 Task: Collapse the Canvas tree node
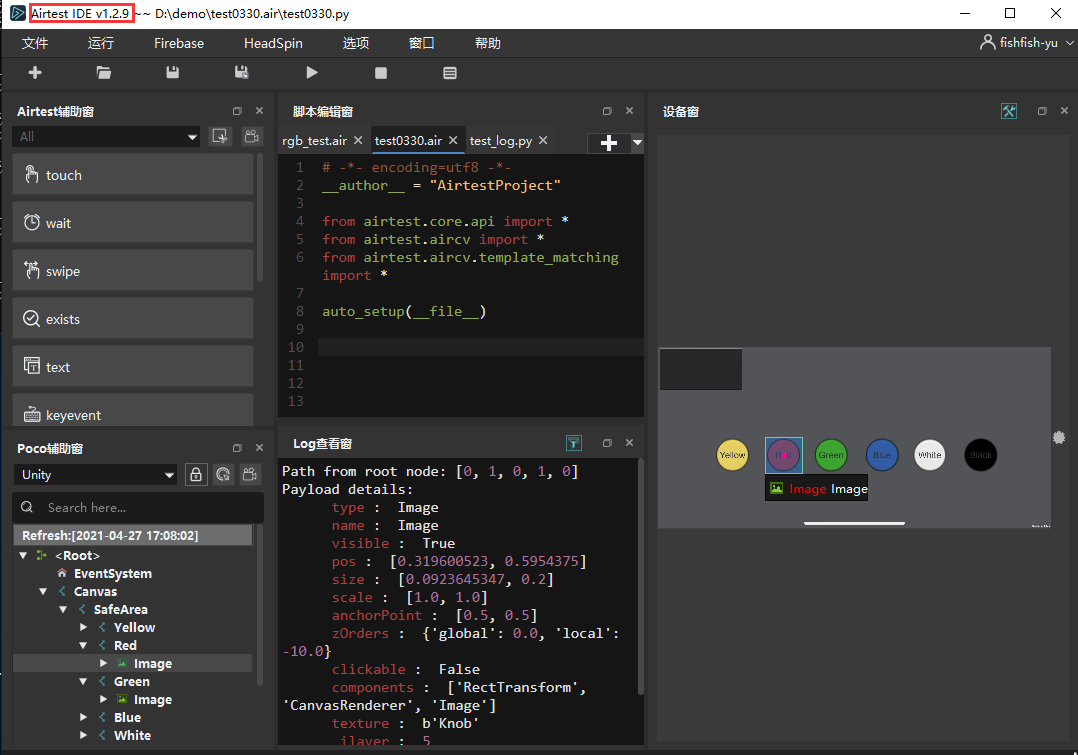click(43, 591)
